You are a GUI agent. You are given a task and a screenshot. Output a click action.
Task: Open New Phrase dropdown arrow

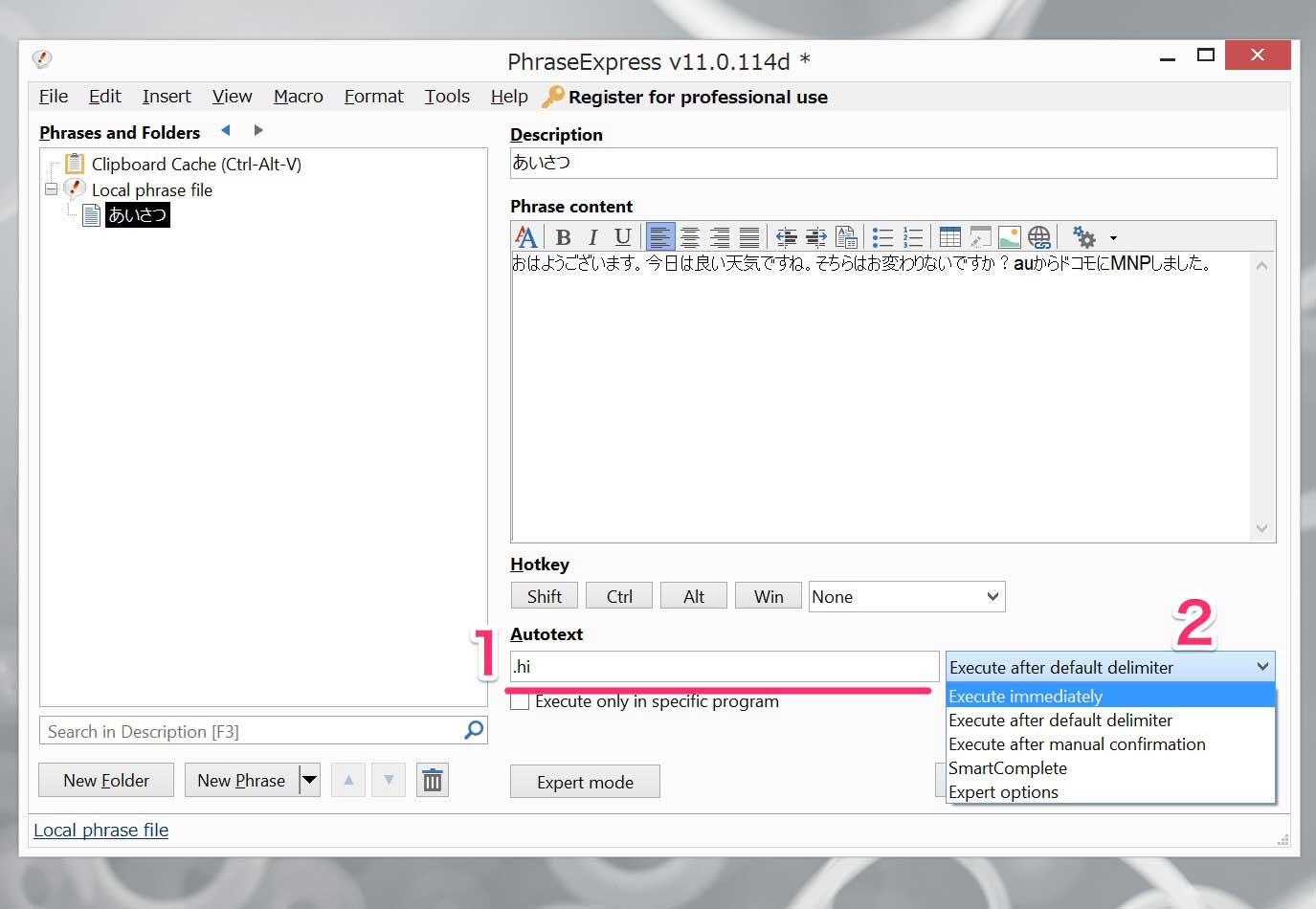click(x=309, y=781)
